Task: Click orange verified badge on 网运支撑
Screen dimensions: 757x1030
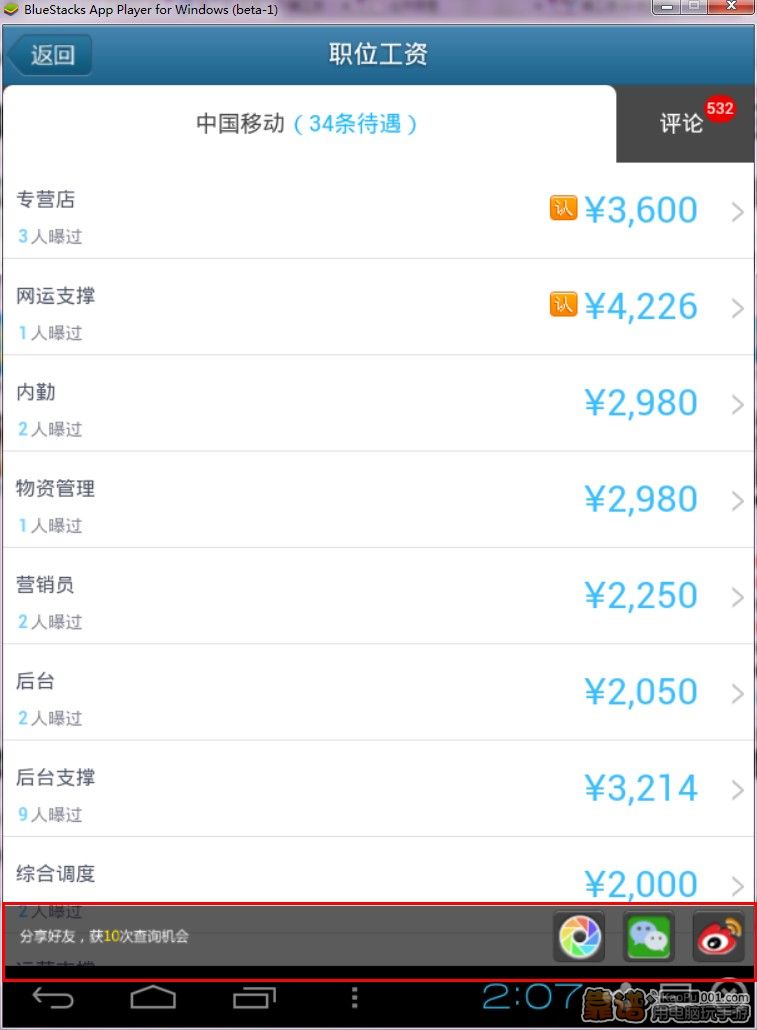Action: point(563,304)
